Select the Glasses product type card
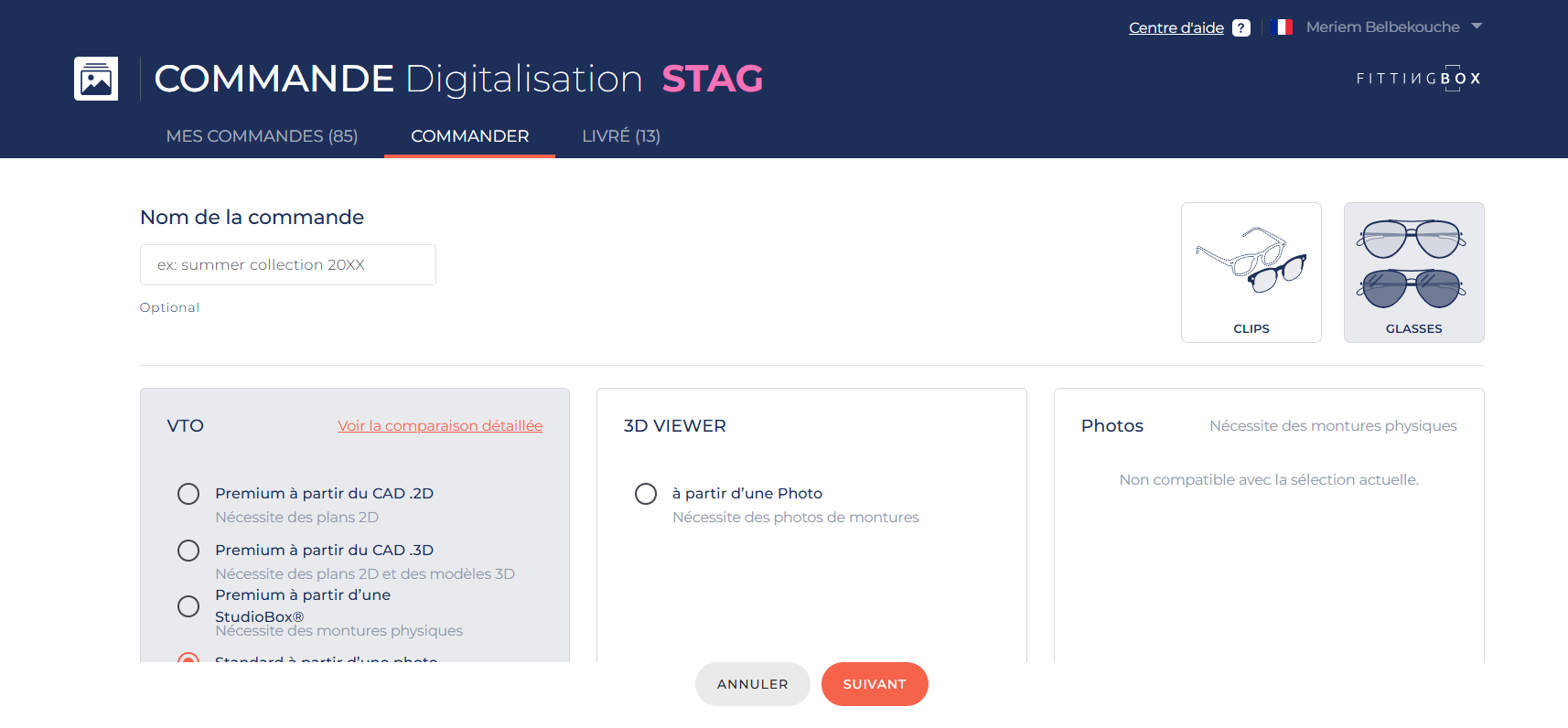The width and height of the screenshot is (1568, 728). pyautogui.click(x=1413, y=273)
